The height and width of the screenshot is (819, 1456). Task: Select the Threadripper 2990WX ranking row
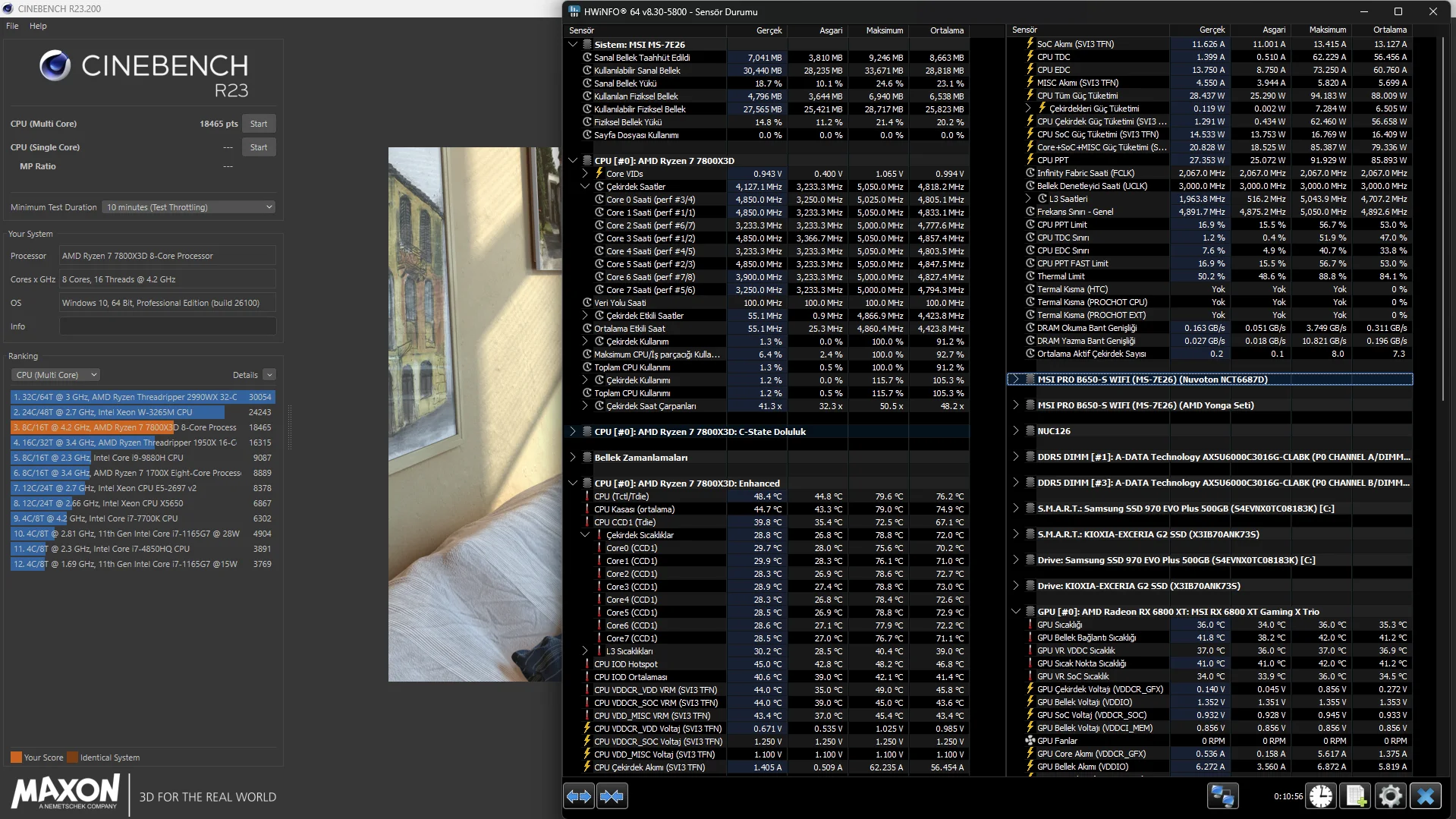[x=142, y=397]
